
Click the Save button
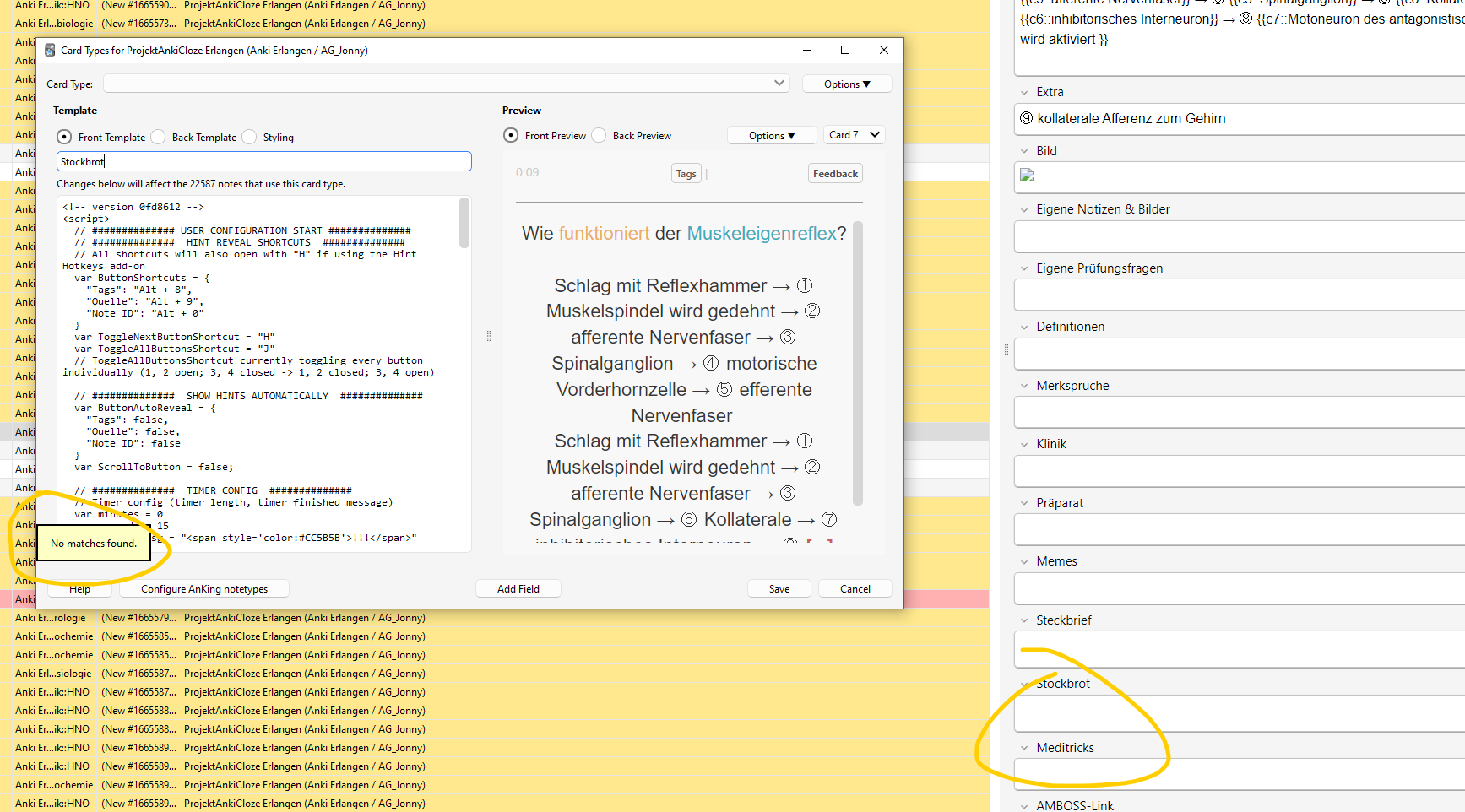click(x=779, y=589)
